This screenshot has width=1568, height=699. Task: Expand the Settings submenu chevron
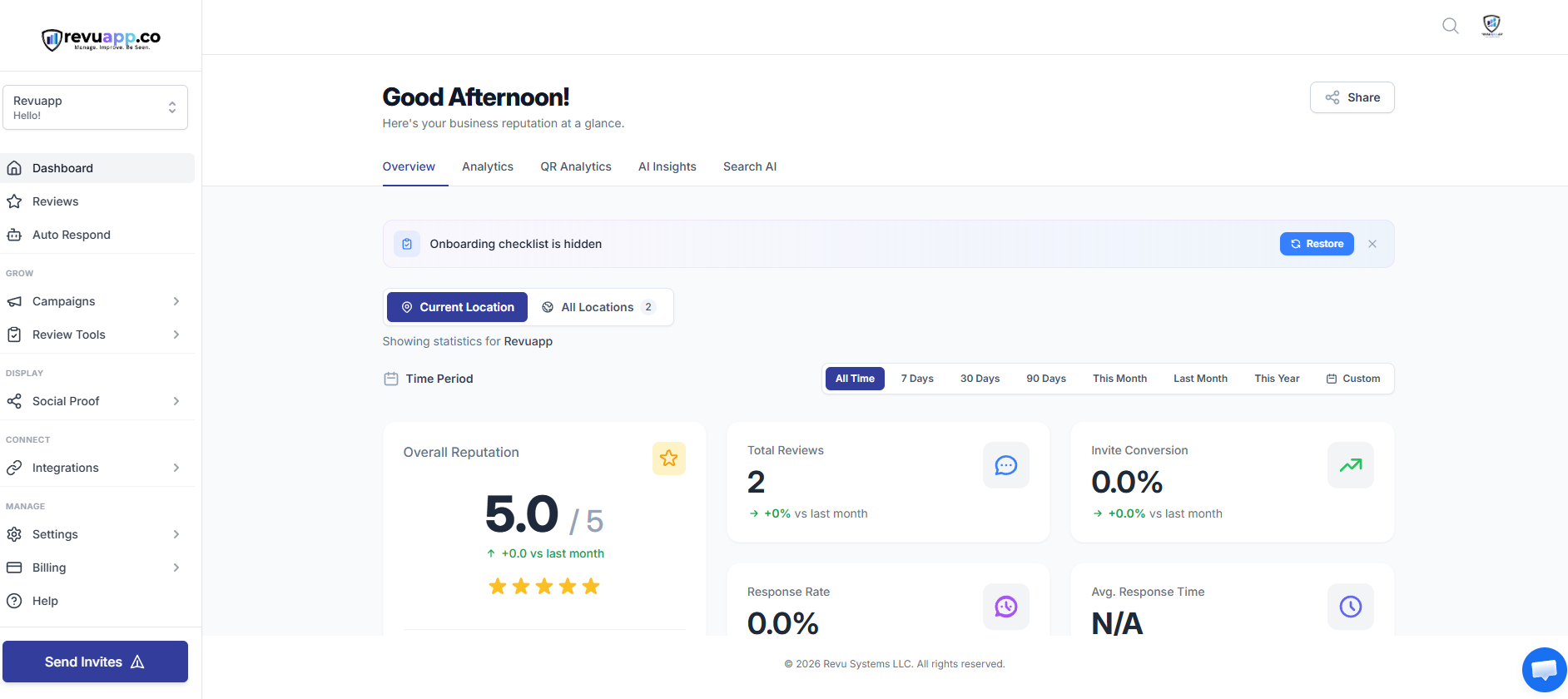click(x=176, y=534)
